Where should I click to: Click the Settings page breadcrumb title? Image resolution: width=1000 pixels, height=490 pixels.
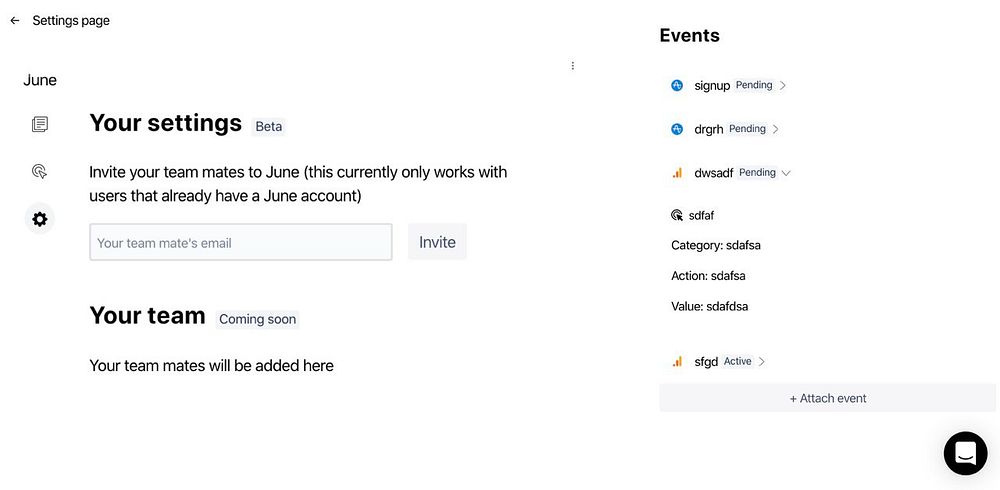[71, 20]
